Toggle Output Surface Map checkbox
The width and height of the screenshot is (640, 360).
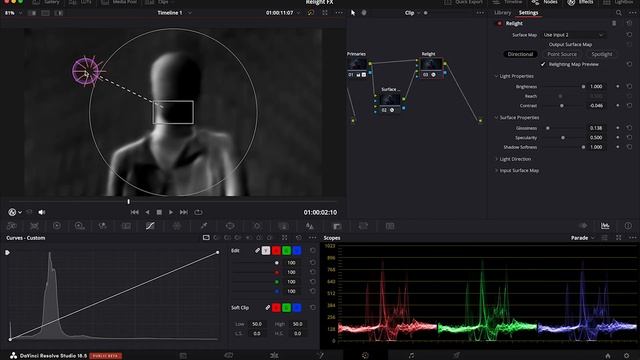click(x=543, y=44)
